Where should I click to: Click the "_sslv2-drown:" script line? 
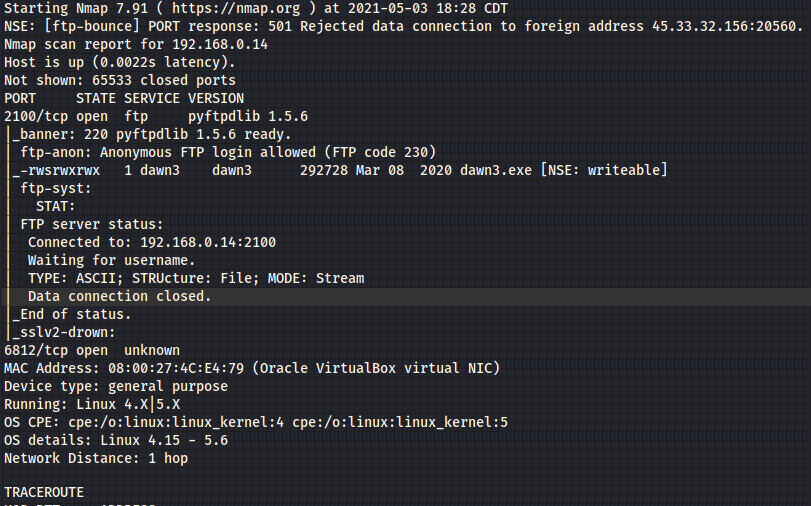64,333
